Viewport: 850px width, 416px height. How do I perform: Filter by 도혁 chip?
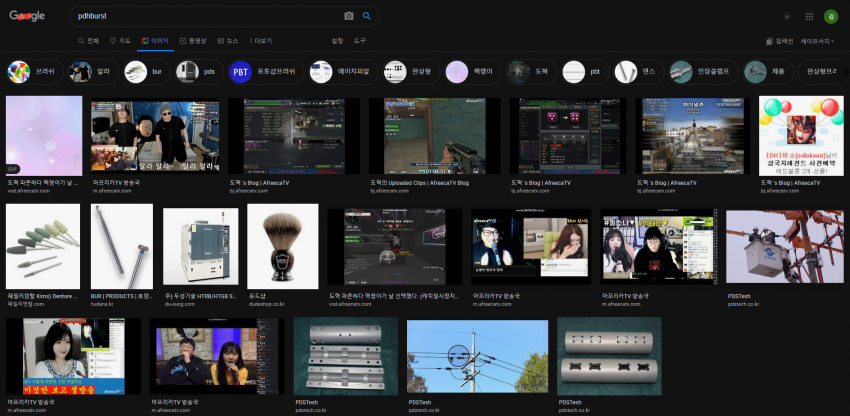(531, 72)
